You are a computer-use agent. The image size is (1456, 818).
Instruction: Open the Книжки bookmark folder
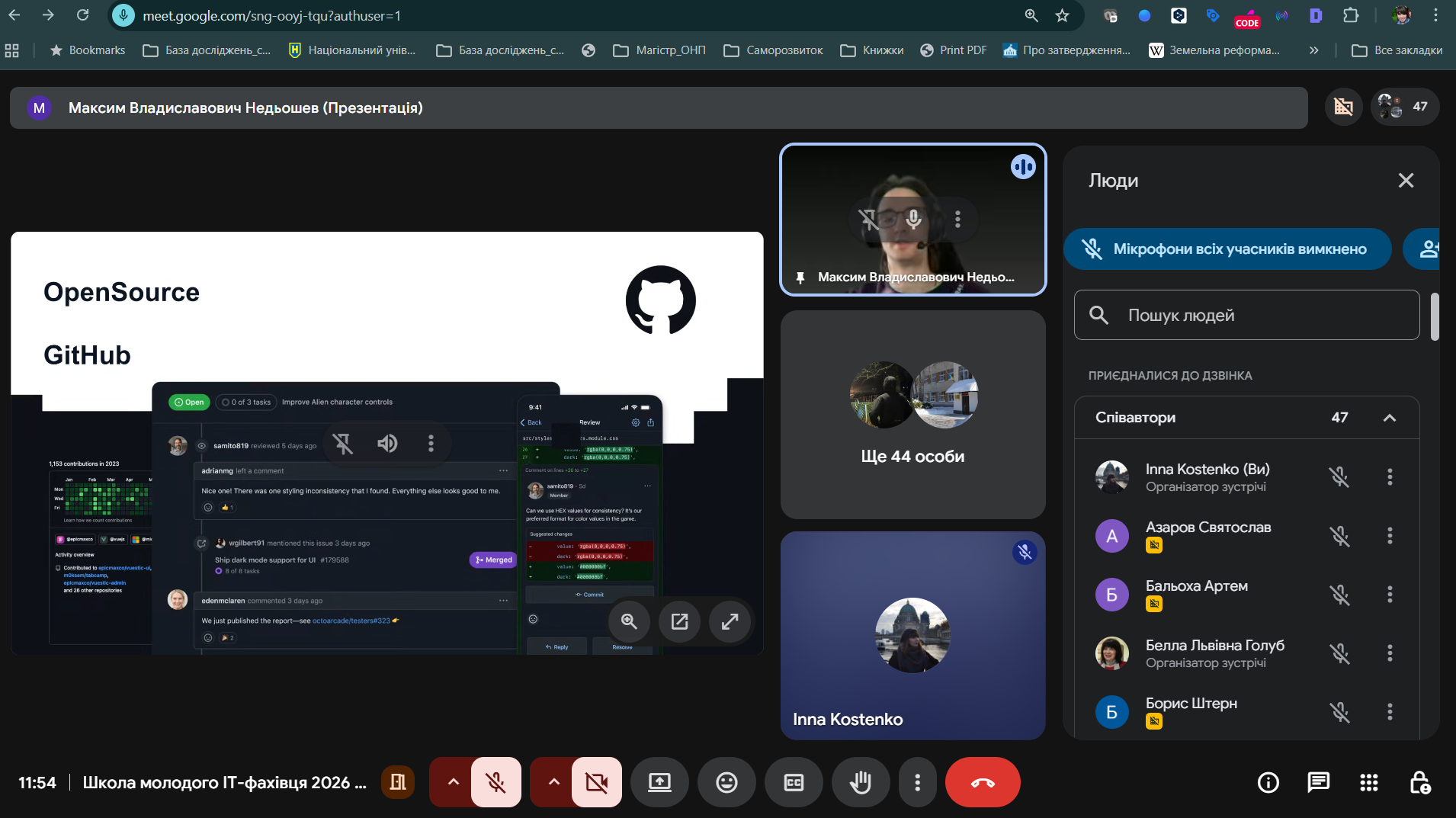[x=872, y=50]
